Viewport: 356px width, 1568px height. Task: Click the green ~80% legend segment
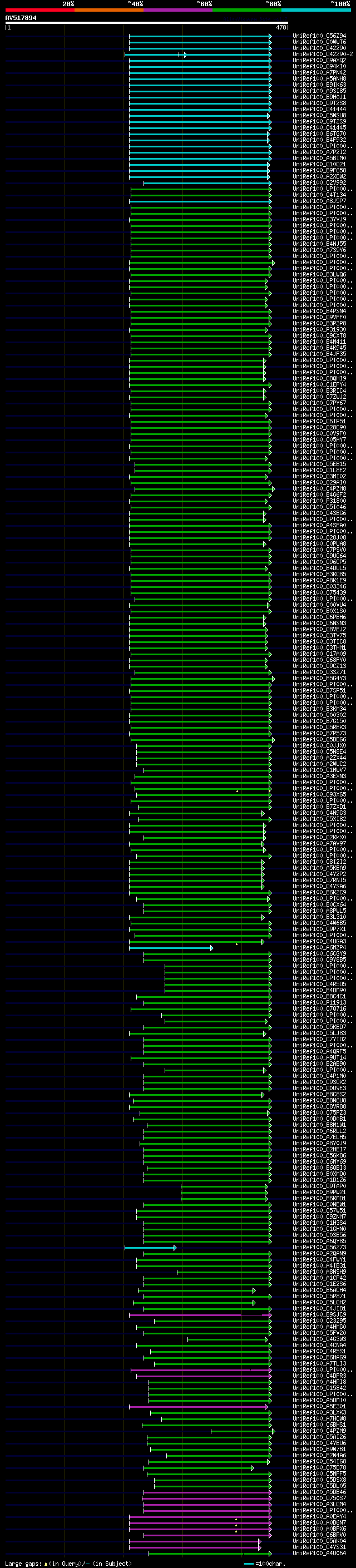tap(247, 11)
